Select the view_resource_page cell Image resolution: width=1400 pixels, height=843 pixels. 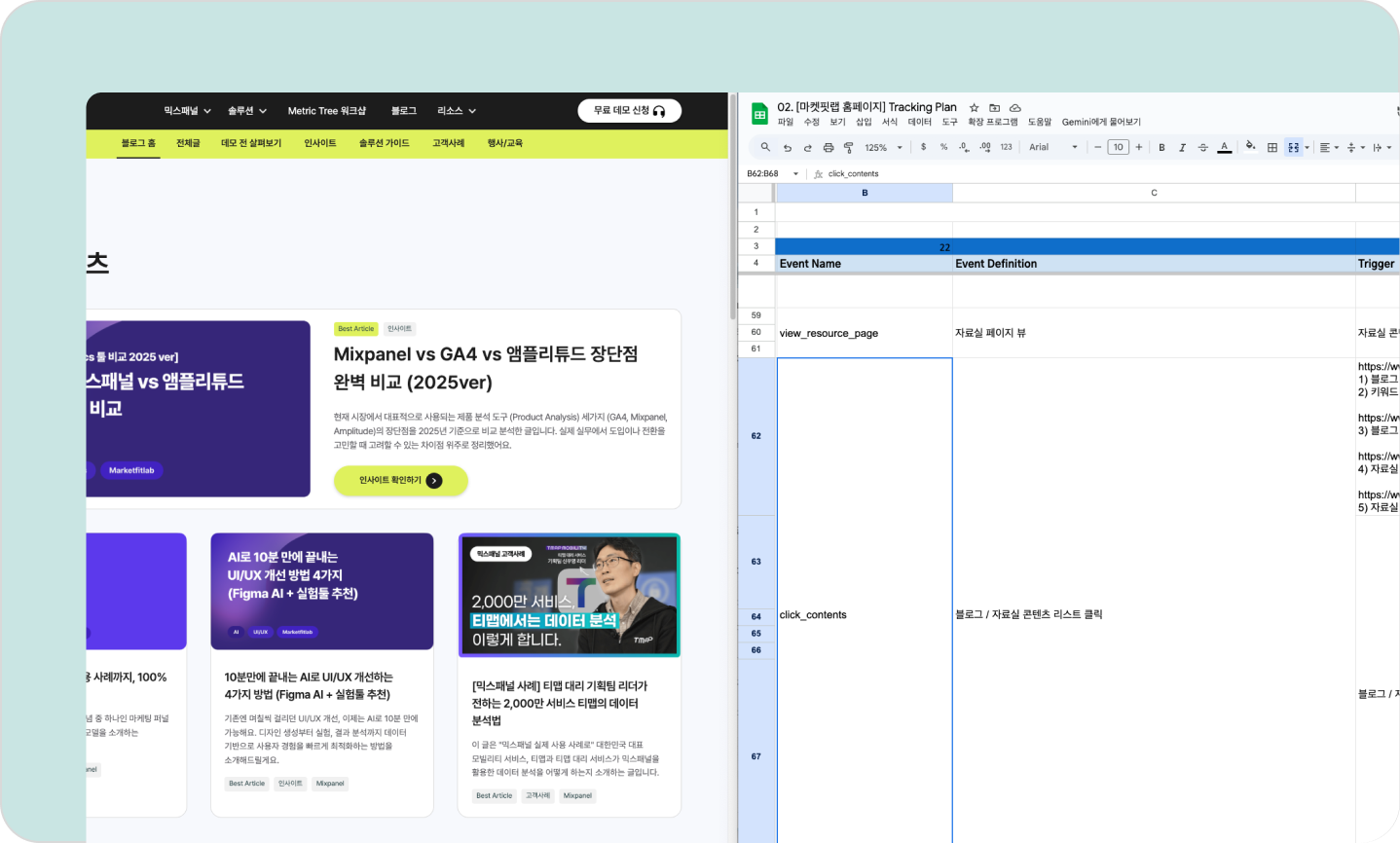(x=865, y=333)
